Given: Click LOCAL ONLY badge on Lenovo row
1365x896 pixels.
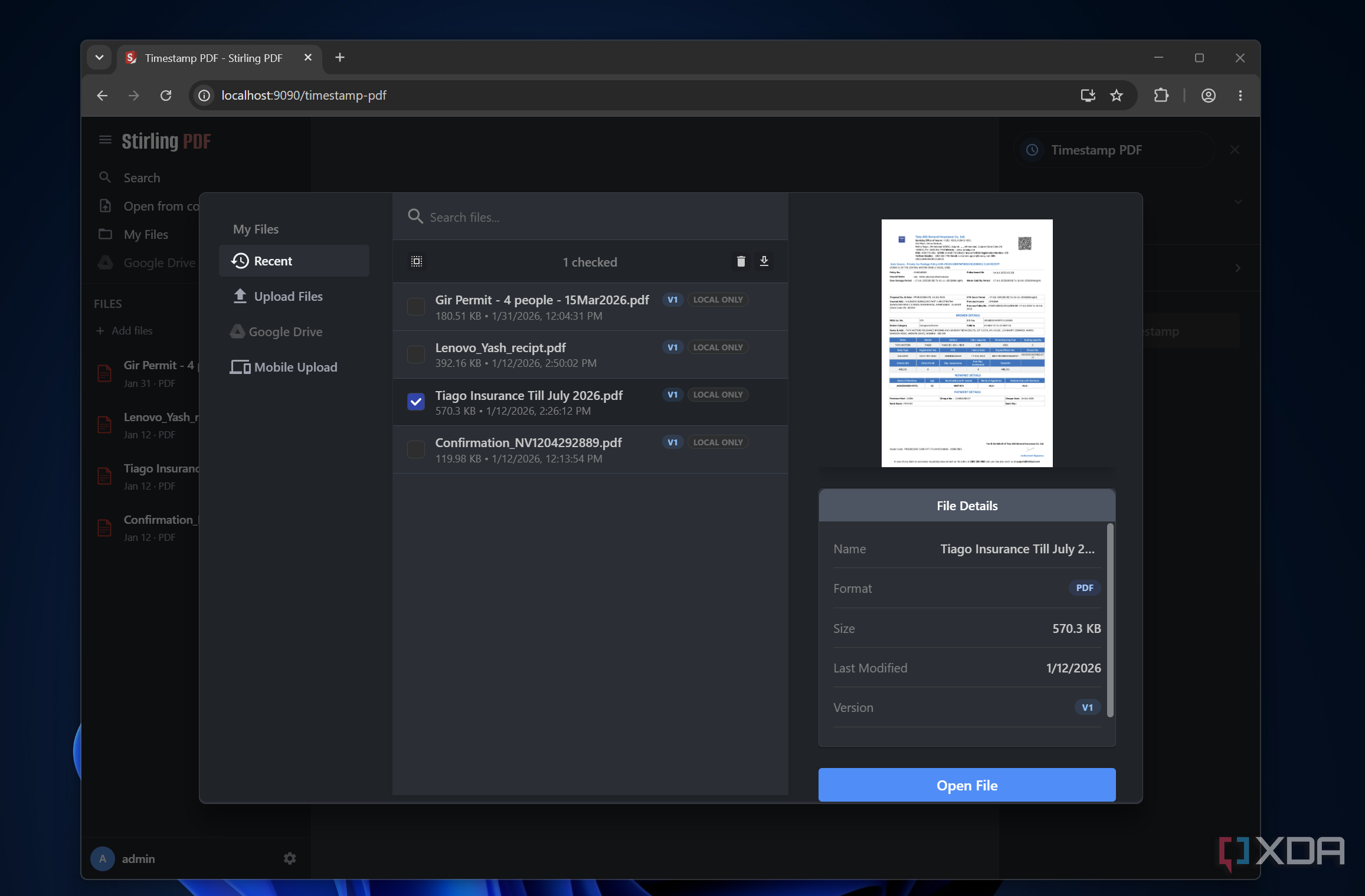Looking at the screenshot, I should [x=718, y=347].
